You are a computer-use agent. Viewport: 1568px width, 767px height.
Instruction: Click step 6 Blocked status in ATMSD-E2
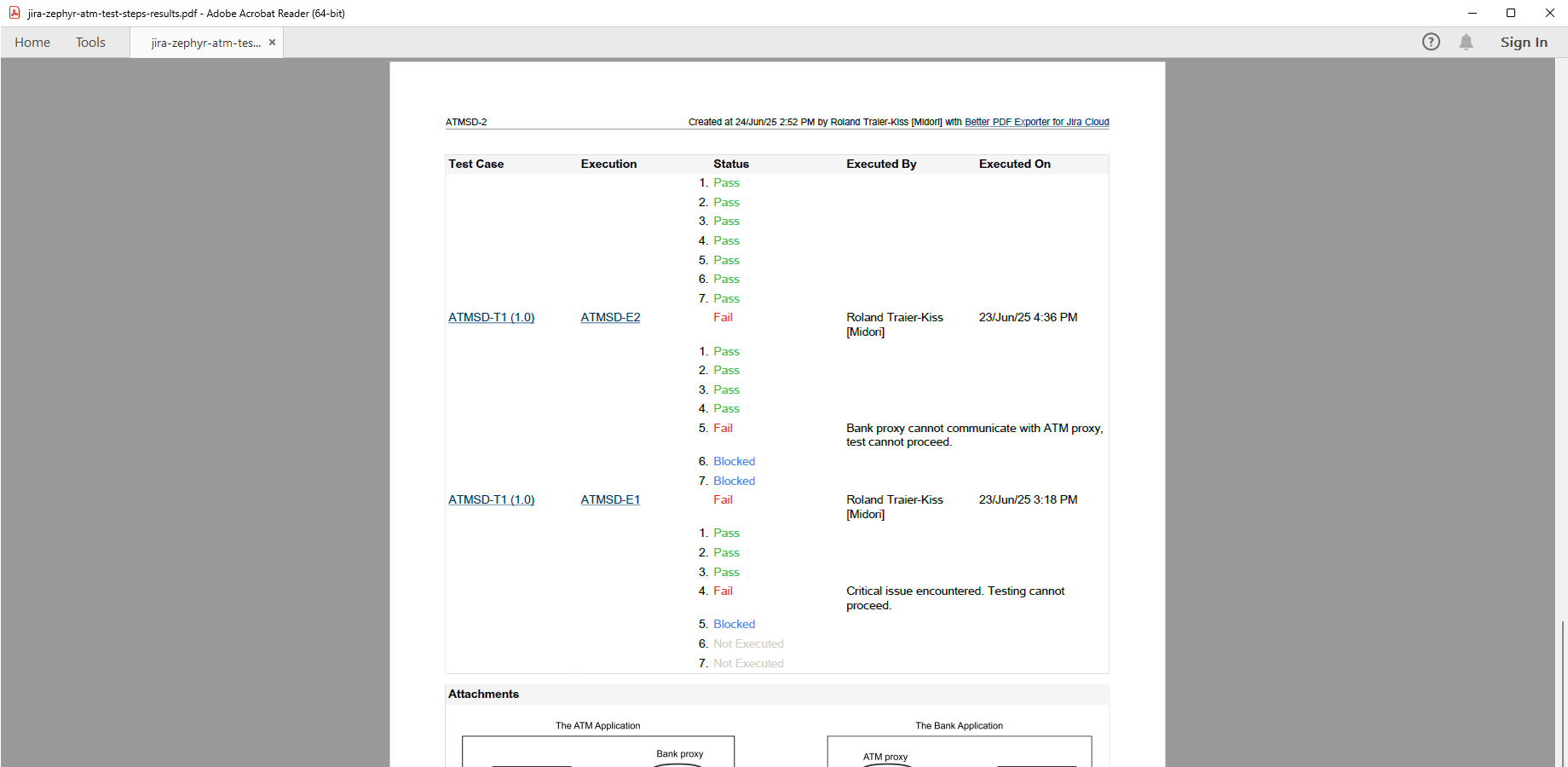tap(734, 461)
